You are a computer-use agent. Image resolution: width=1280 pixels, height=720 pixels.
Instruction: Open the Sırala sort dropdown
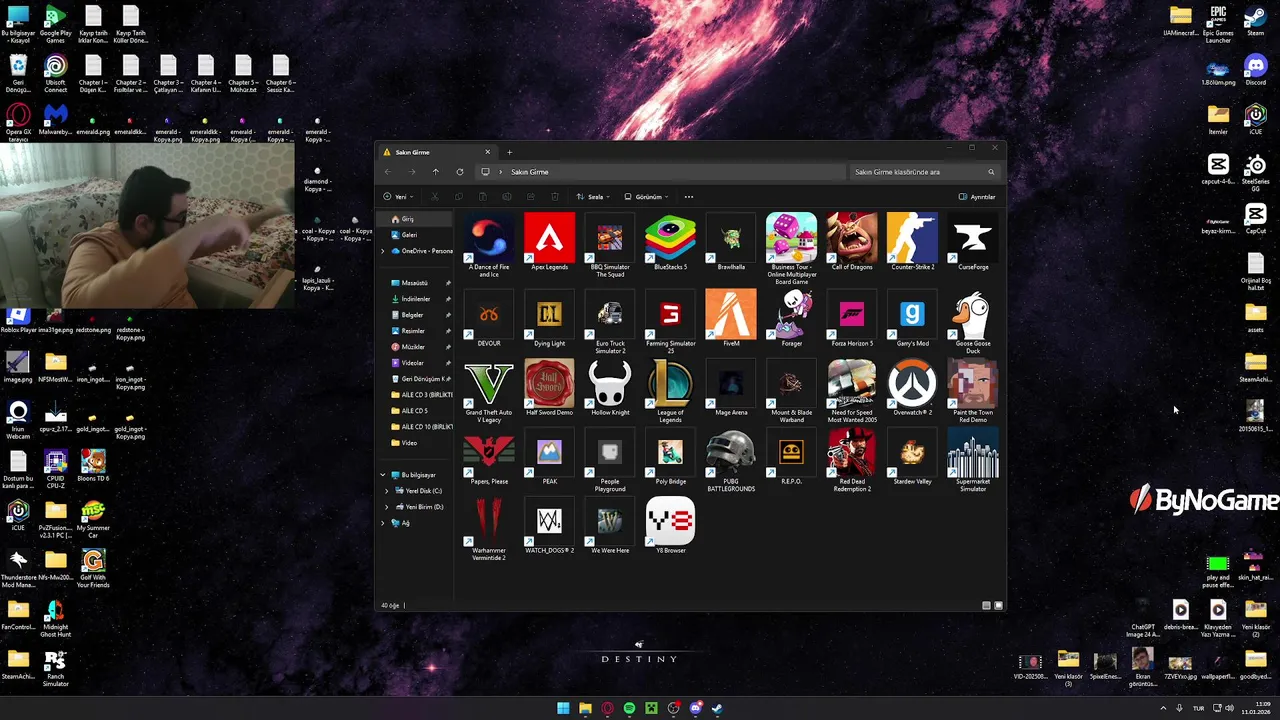(x=594, y=197)
